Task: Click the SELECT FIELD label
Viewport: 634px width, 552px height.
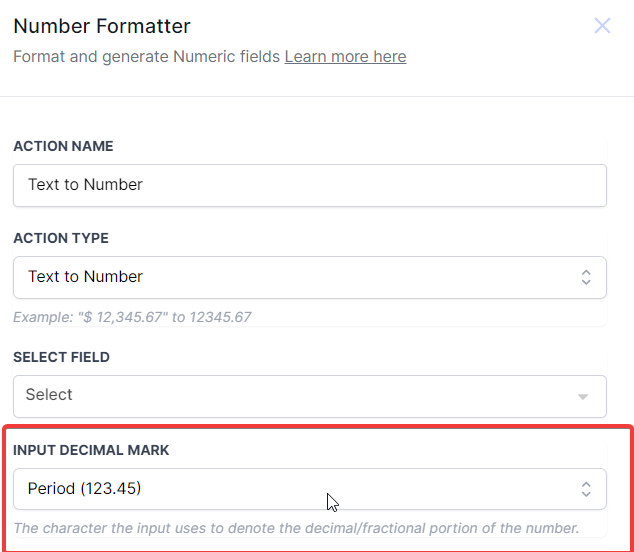Action: point(61,357)
